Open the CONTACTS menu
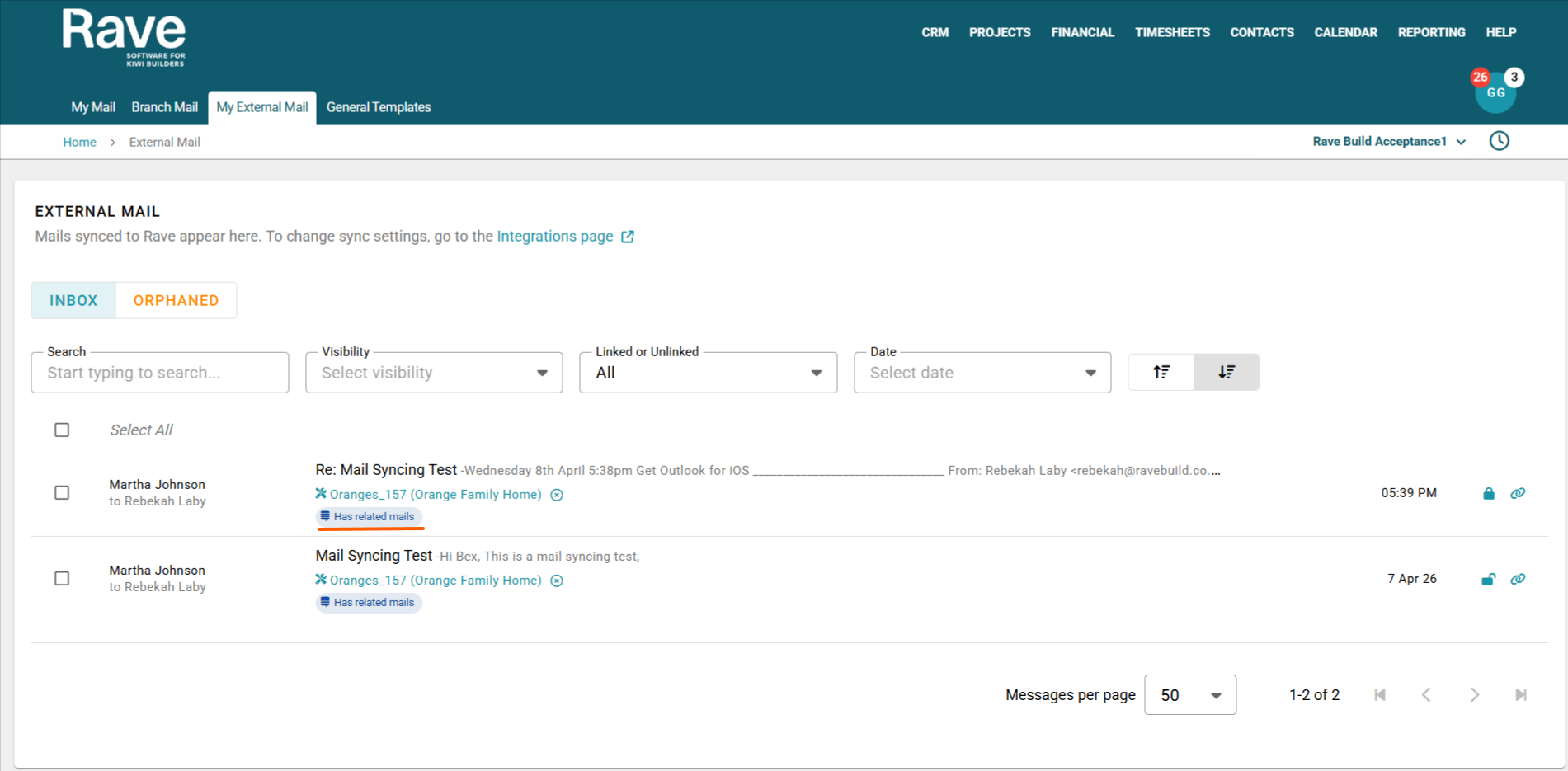 (x=1262, y=32)
